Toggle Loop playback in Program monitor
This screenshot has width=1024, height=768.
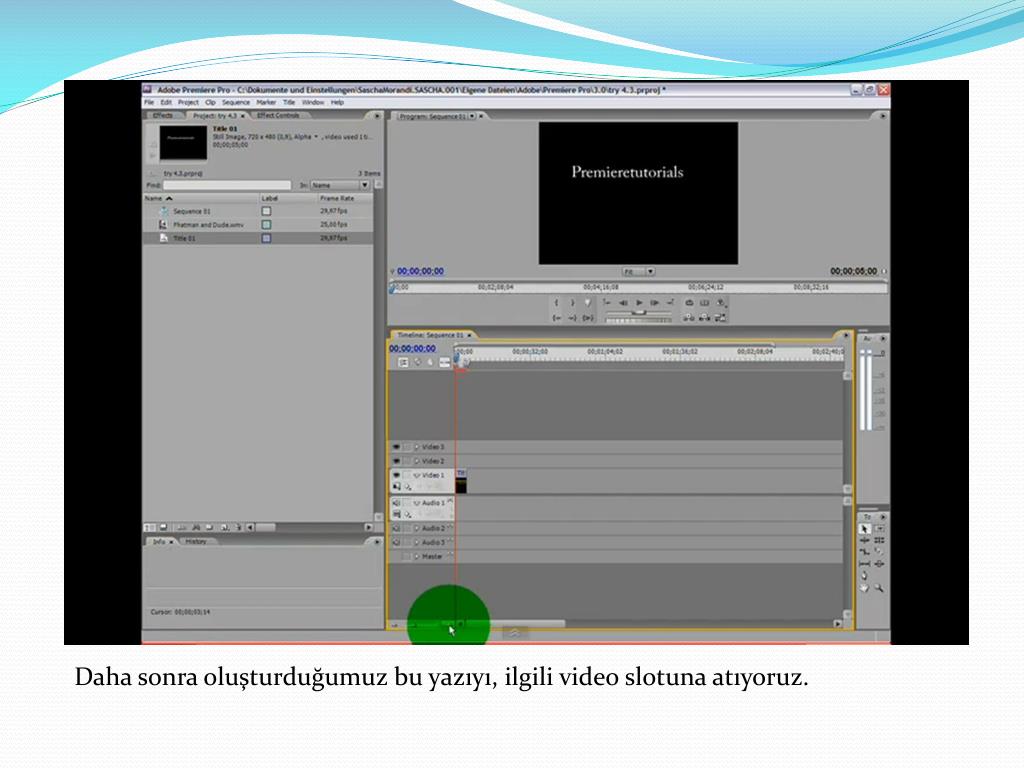(x=690, y=302)
